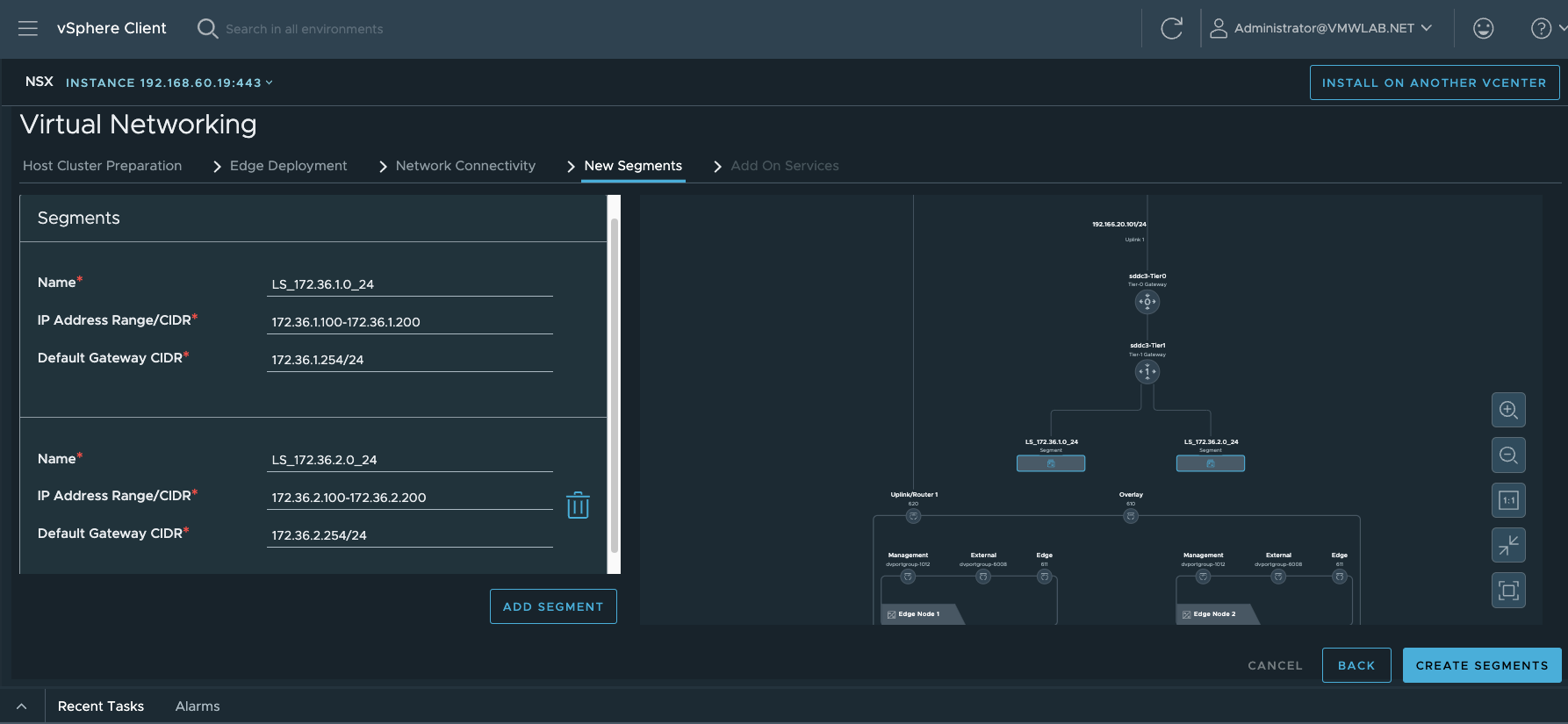The width and height of the screenshot is (1568, 724).
Task: Click the LS_172.36.1.0_24 segment in topology
Action: click(x=1051, y=463)
